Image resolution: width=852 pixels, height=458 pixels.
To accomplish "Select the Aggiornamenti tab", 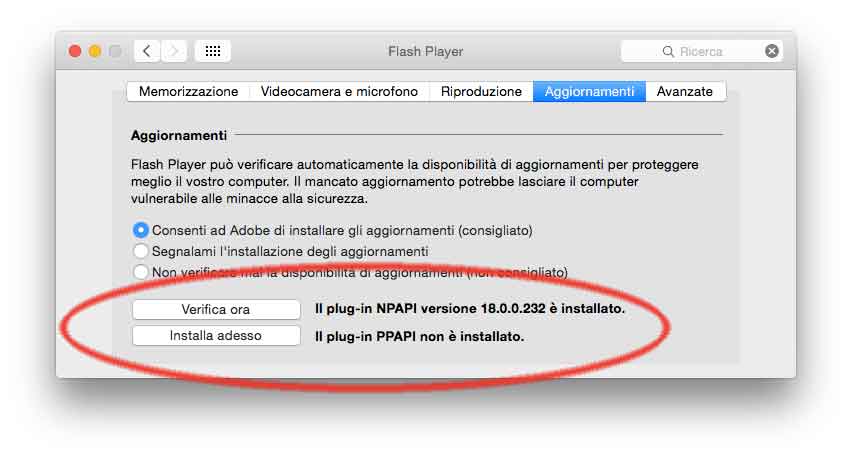I will pos(589,91).
